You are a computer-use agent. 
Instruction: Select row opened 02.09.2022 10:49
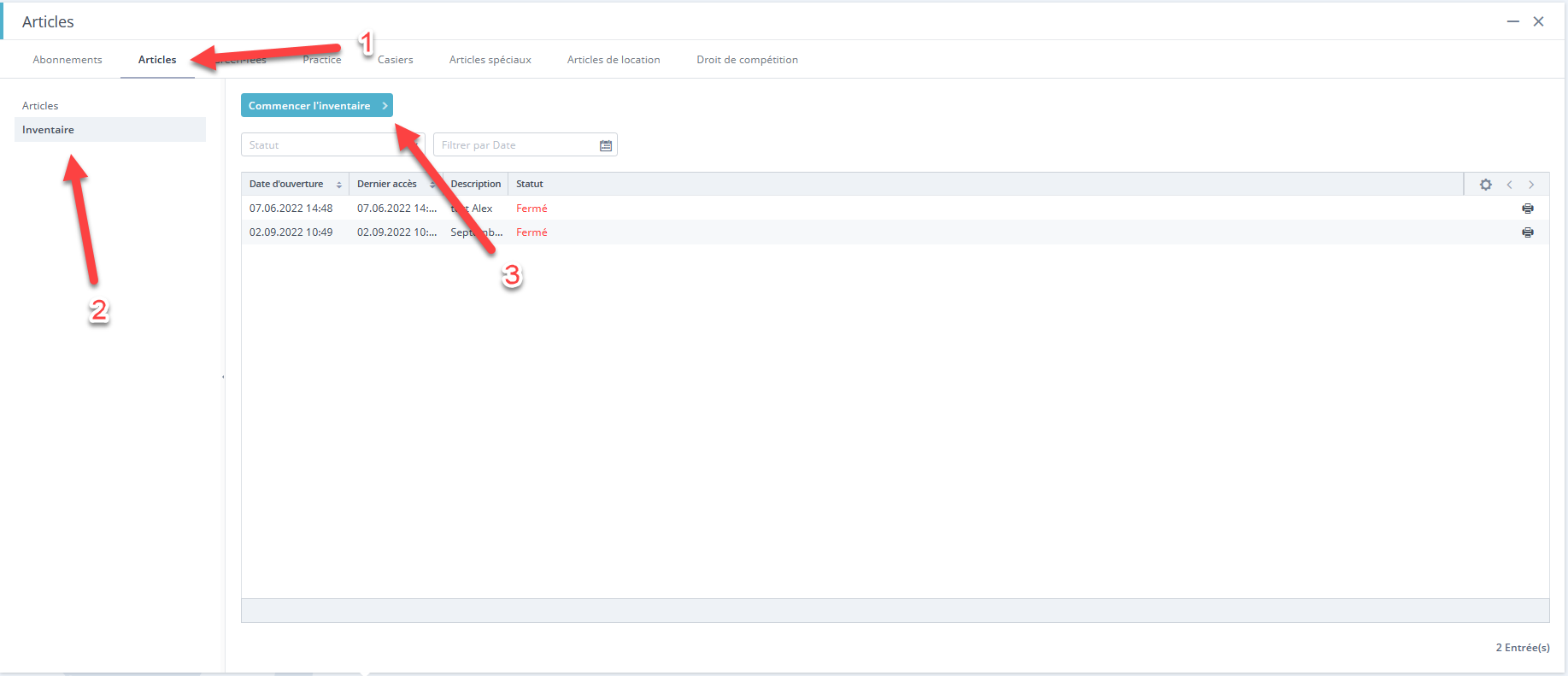pyautogui.click(x=895, y=232)
